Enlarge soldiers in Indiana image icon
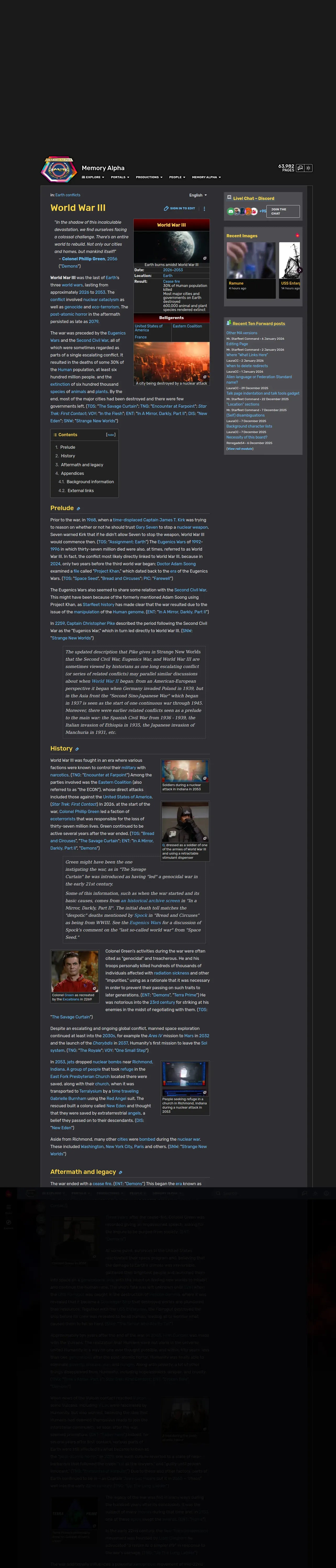 tap(205, 778)
